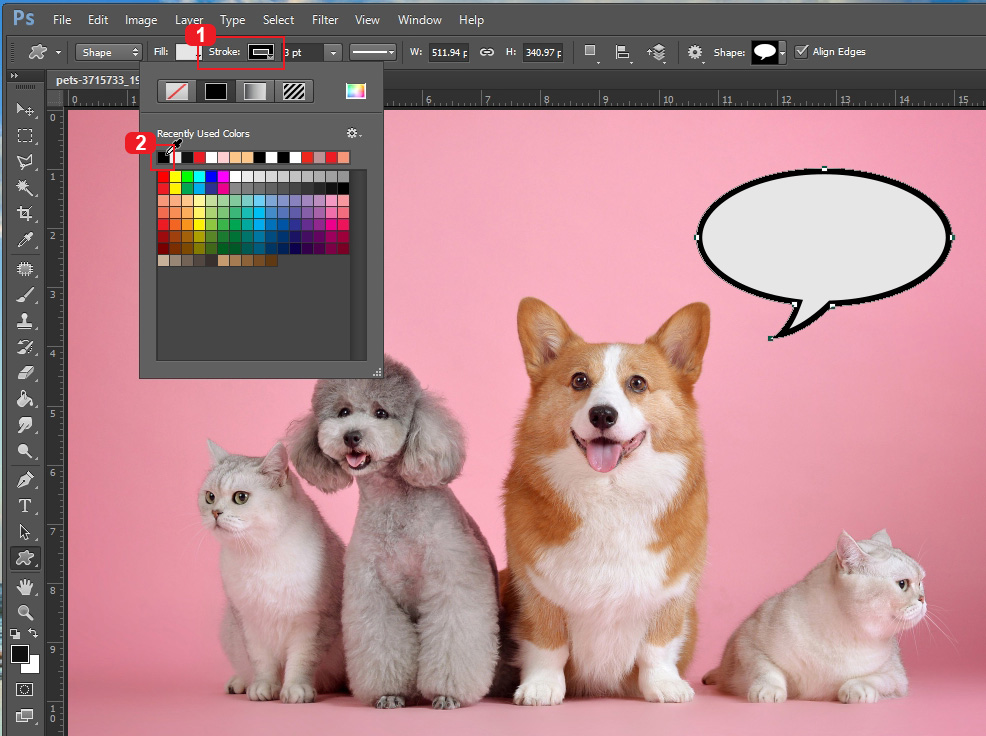Select the Rectangular Marquee tool
This screenshot has width=986, height=736.
click(25, 135)
